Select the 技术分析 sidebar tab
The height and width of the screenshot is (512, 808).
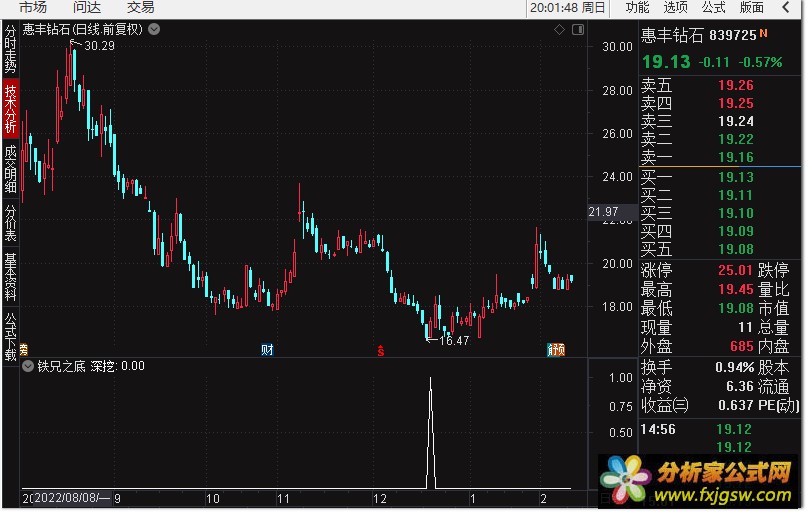[10, 108]
